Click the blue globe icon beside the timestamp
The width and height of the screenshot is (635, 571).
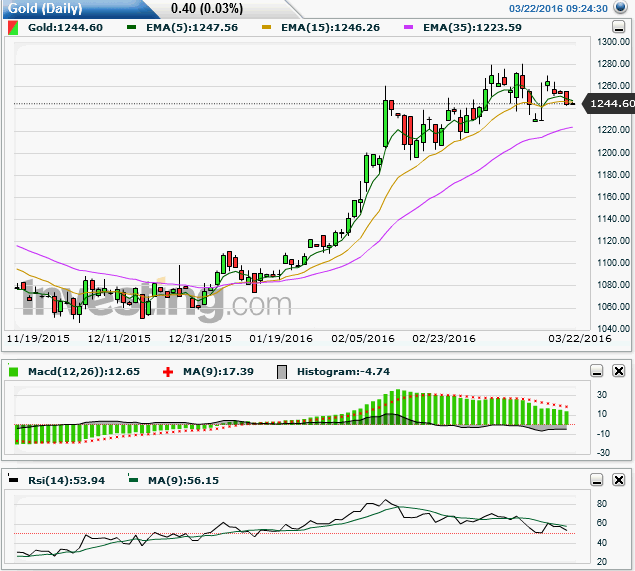pos(620,7)
